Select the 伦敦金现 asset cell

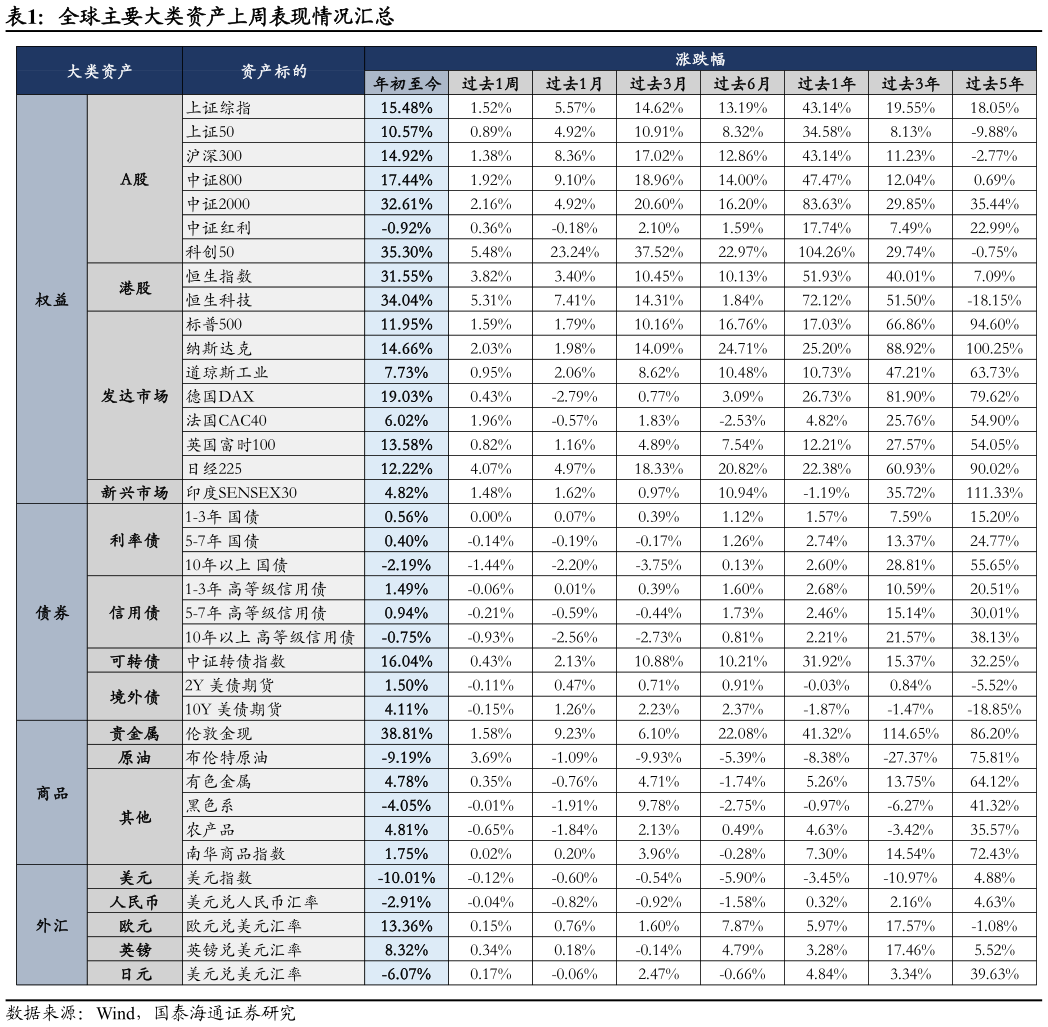click(273, 733)
